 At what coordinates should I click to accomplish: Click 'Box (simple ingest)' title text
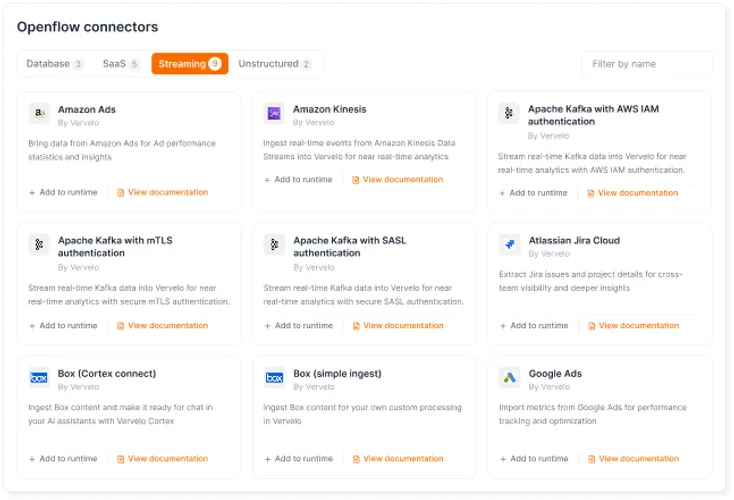click(338, 374)
